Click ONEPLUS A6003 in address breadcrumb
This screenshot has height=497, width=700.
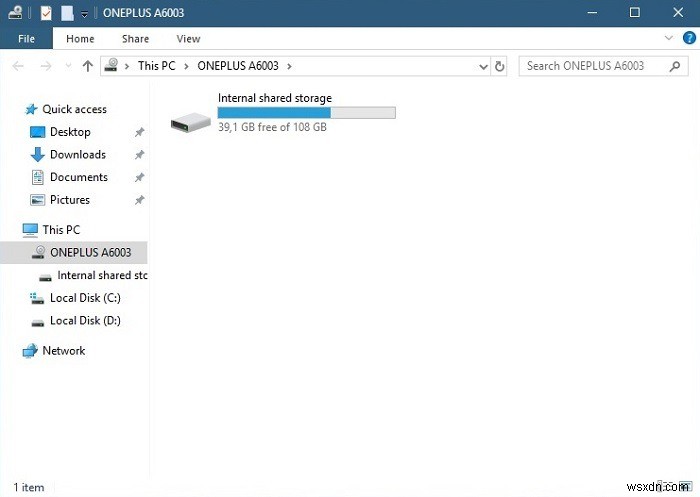click(x=238, y=66)
